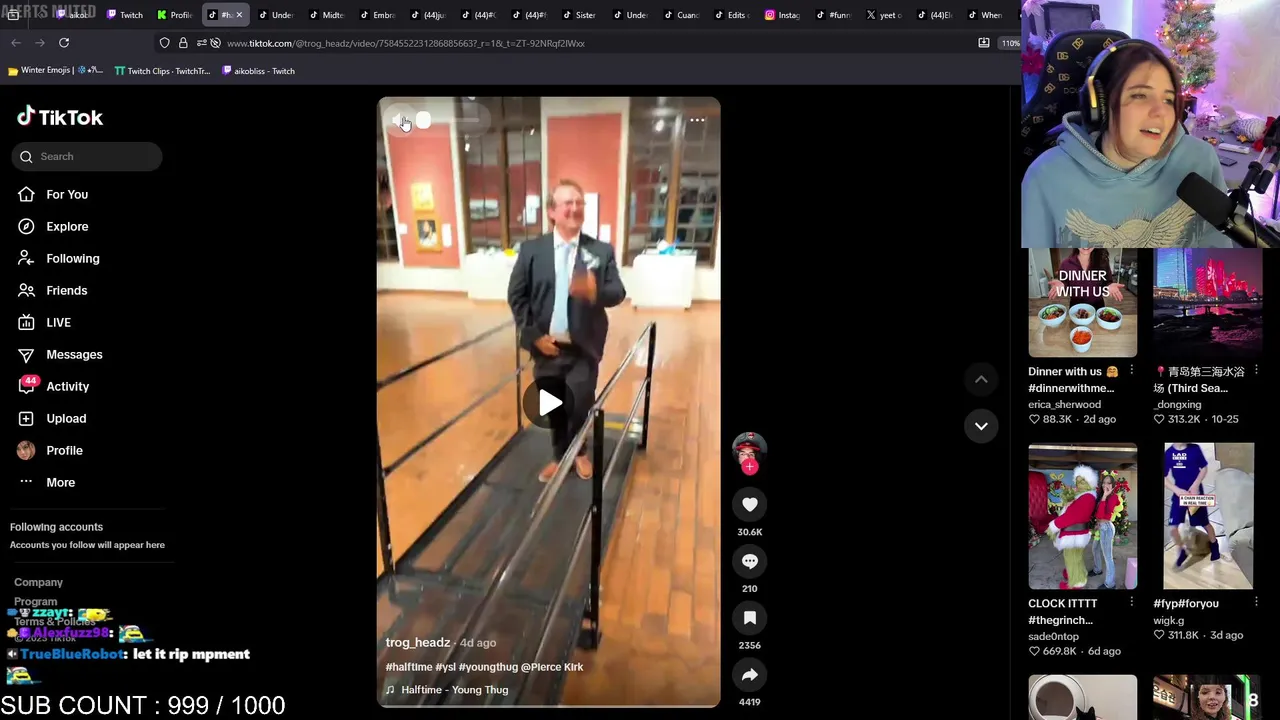Open trog_headz profile link
Viewport: 1280px width, 720px height.
(418, 643)
